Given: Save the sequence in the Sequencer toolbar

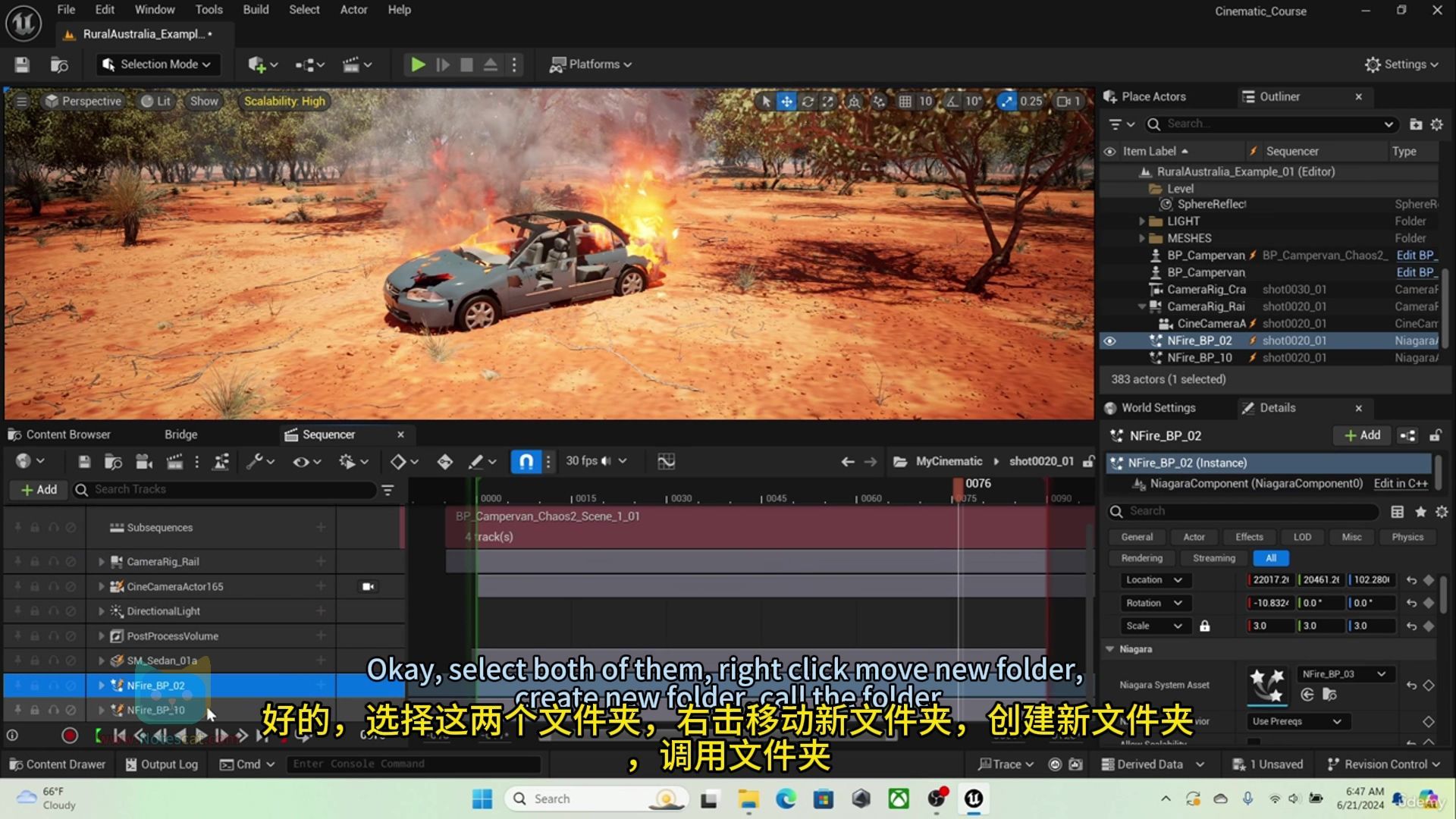Looking at the screenshot, I should click(x=84, y=461).
